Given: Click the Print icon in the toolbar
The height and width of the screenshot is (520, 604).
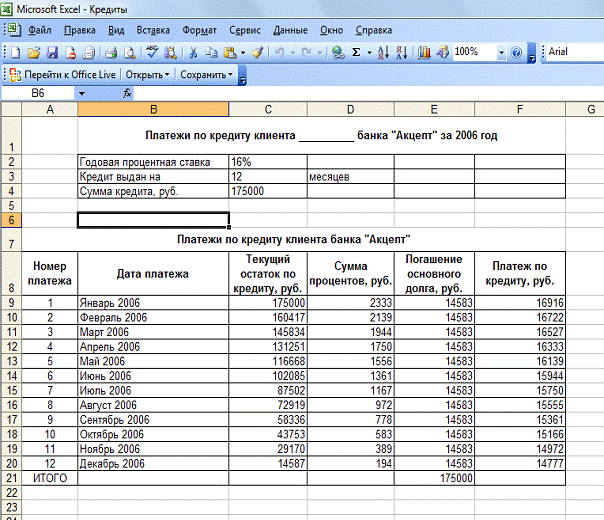Looking at the screenshot, I should (x=112, y=52).
